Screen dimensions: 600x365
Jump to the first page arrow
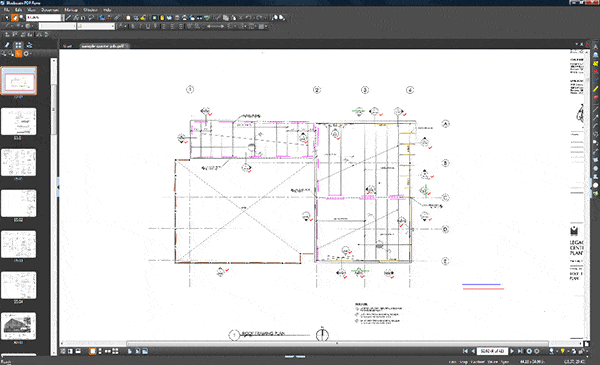[465, 351]
